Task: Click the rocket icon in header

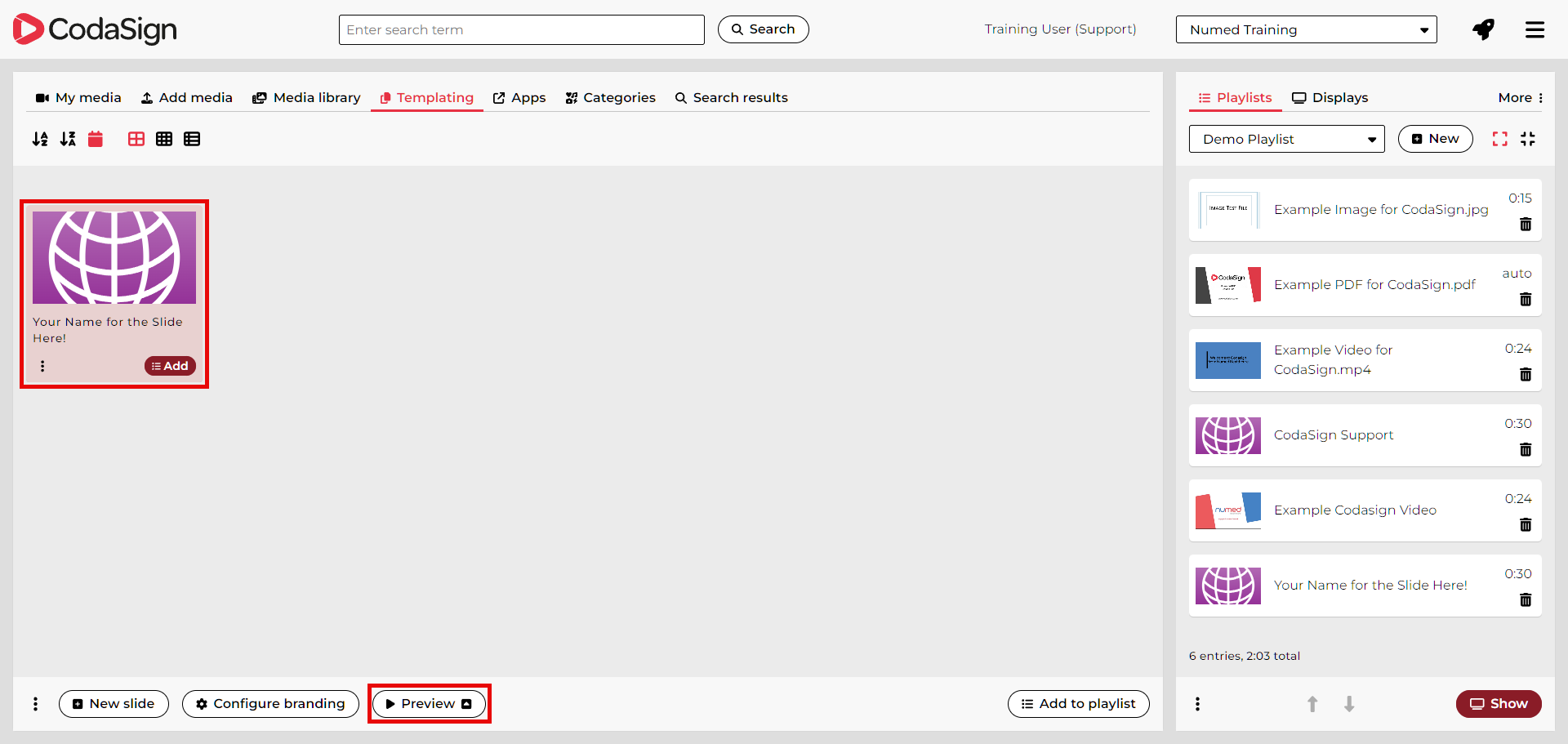Action: 1483,30
